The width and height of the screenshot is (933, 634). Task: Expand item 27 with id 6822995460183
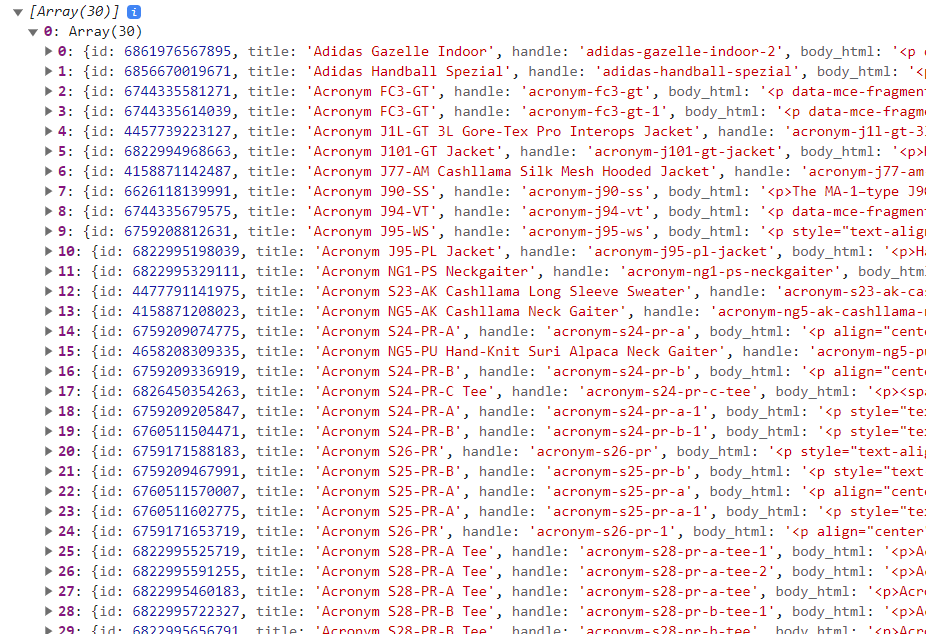(49, 591)
